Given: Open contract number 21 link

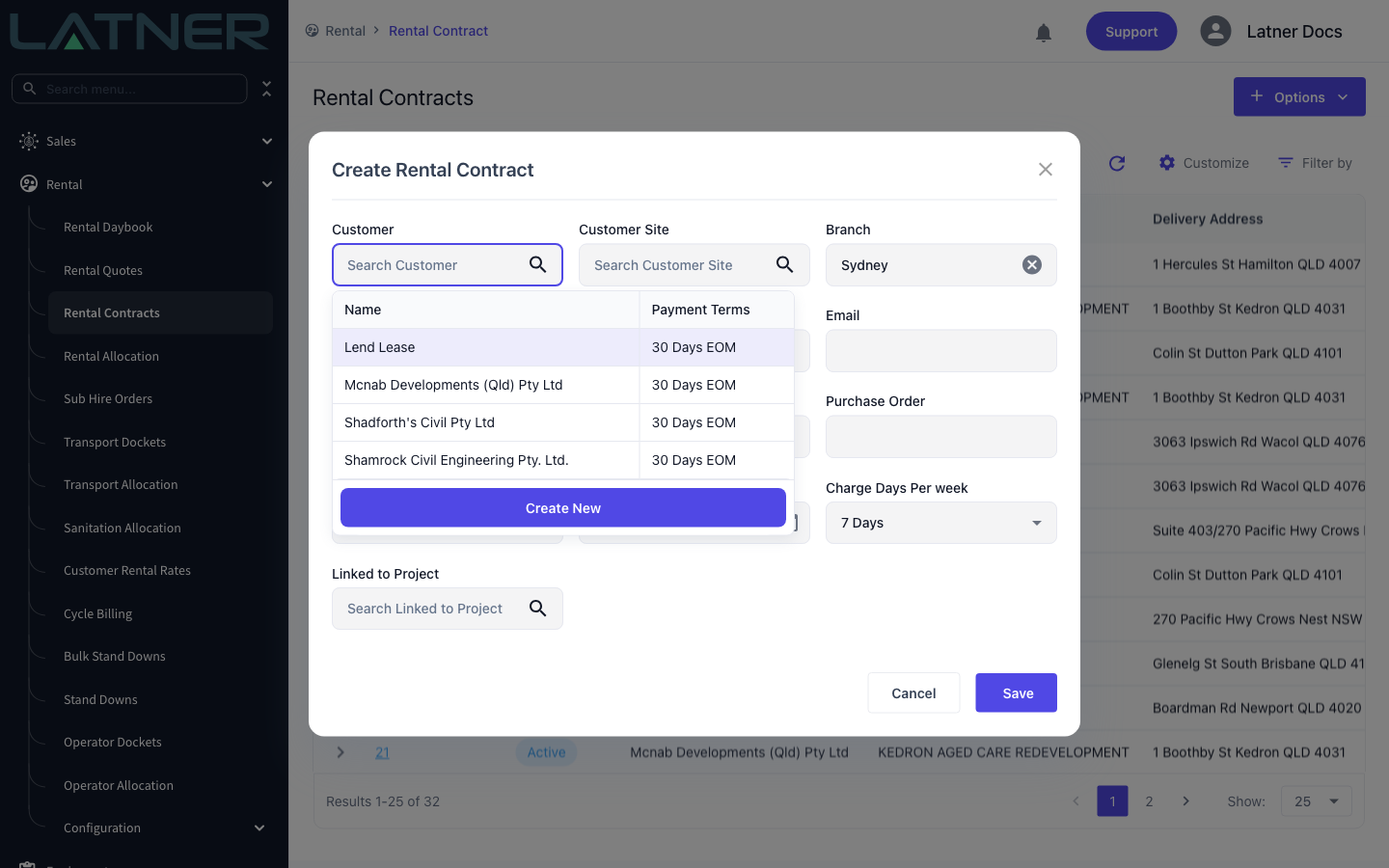Looking at the screenshot, I should pyautogui.click(x=383, y=752).
